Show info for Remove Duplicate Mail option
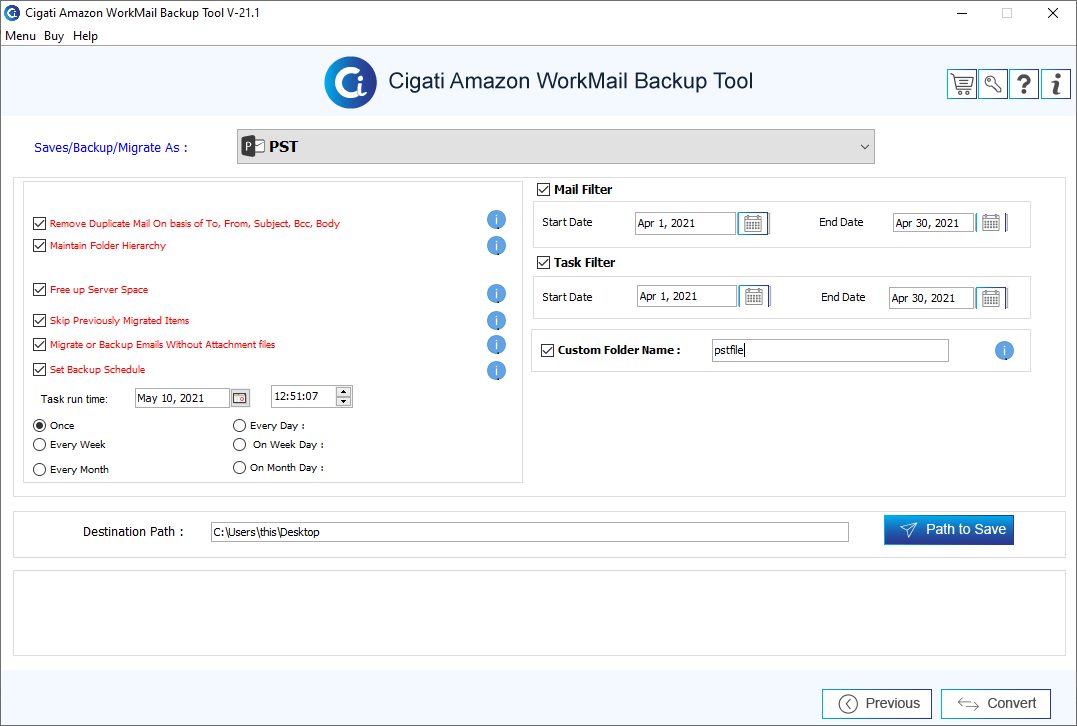The height and width of the screenshot is (726, 1077). (x=496, y=220)
